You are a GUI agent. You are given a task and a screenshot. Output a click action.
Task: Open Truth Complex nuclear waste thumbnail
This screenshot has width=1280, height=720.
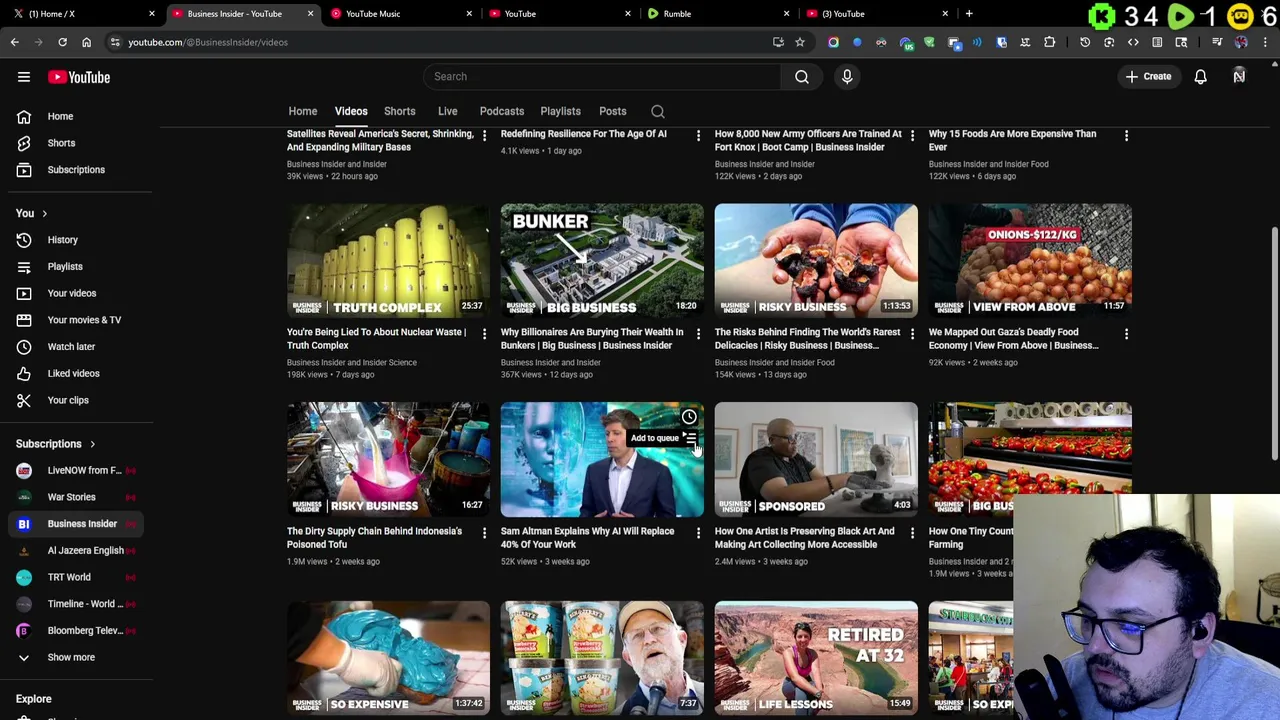[388, 261]
